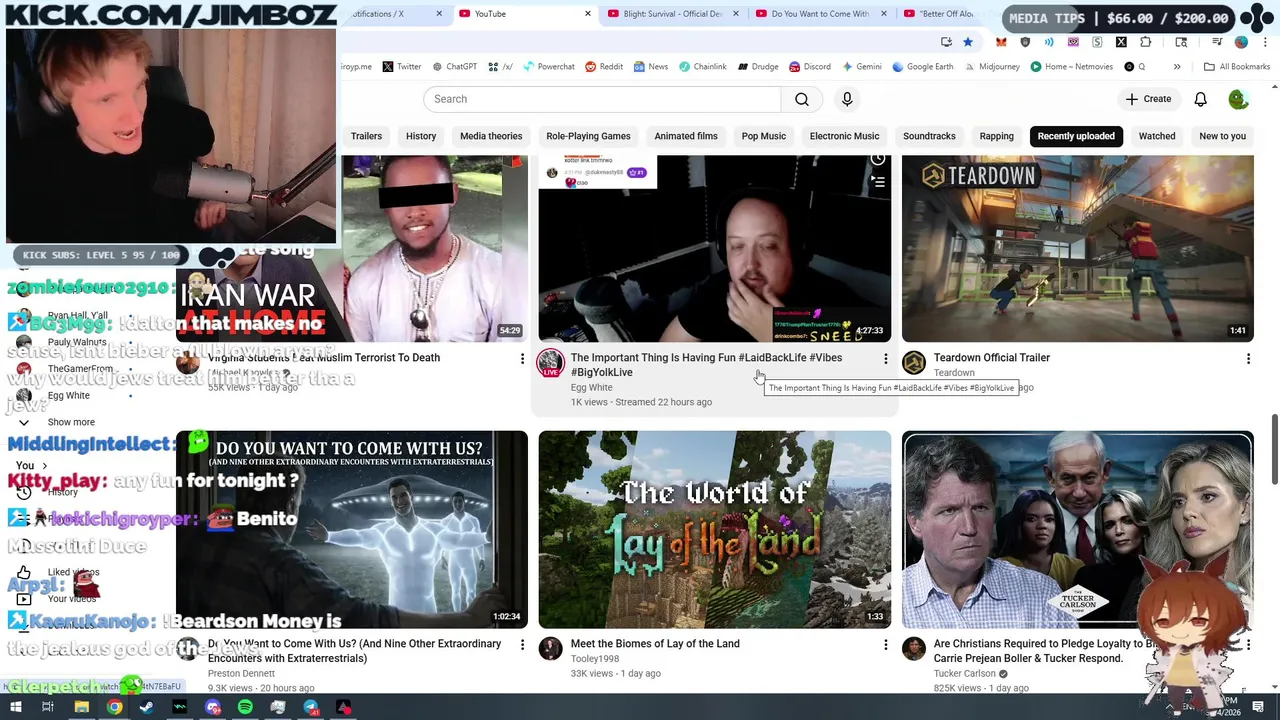Click the magnifier search button
Viewport: 1280px width, 720px height.
[802, 99]
